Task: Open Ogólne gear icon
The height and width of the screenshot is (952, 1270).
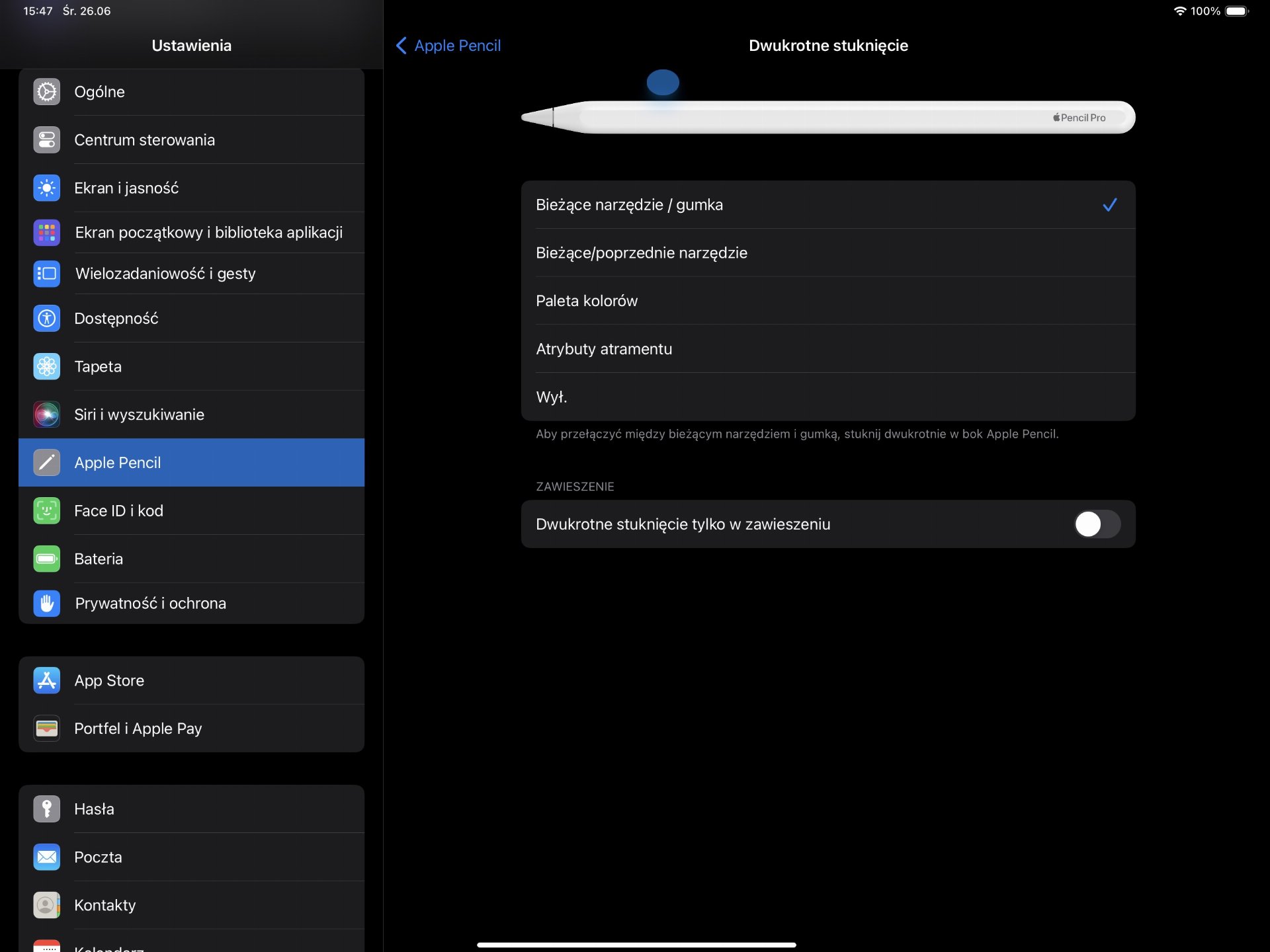Action: point(46,92)
